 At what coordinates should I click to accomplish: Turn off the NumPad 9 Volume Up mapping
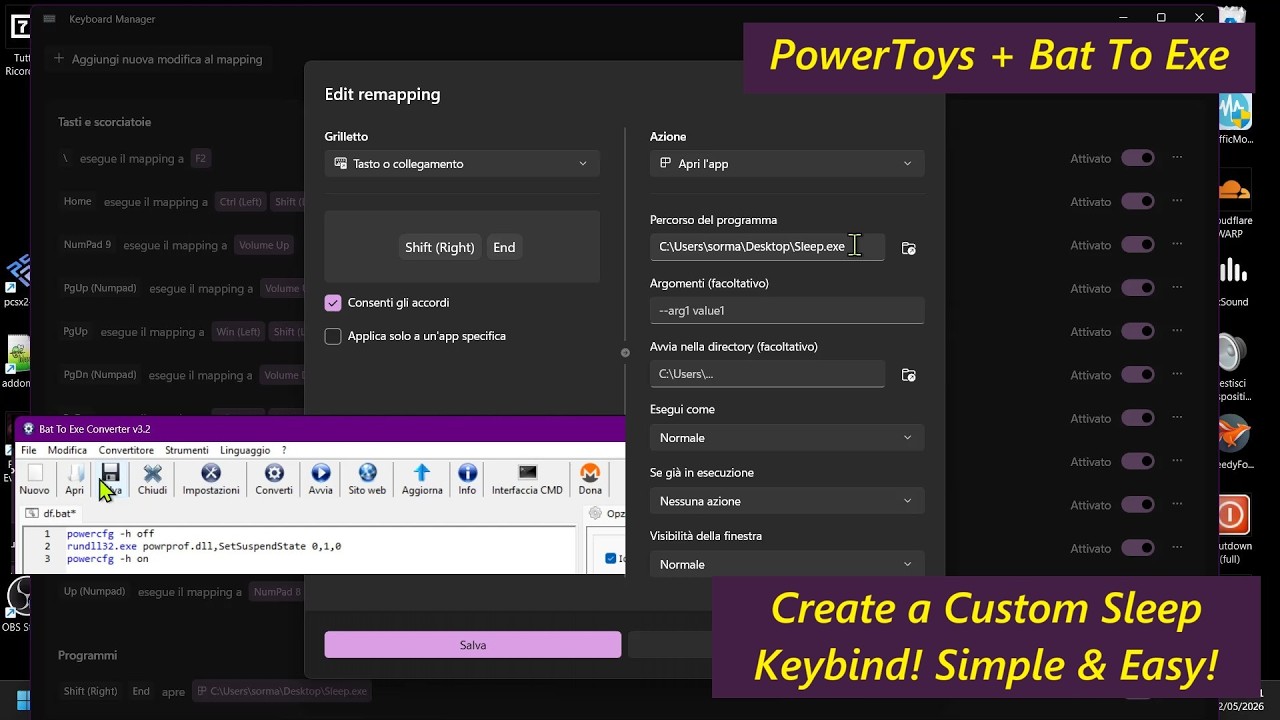click(1138, 245)
